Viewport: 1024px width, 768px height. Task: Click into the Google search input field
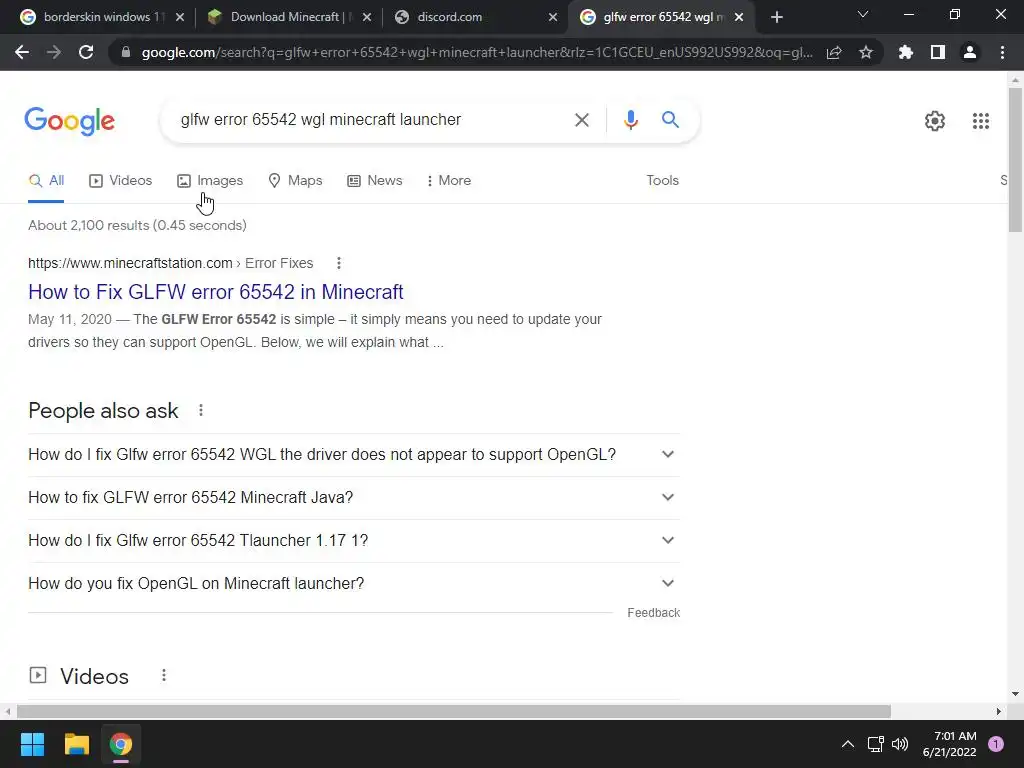pos(372,120)
